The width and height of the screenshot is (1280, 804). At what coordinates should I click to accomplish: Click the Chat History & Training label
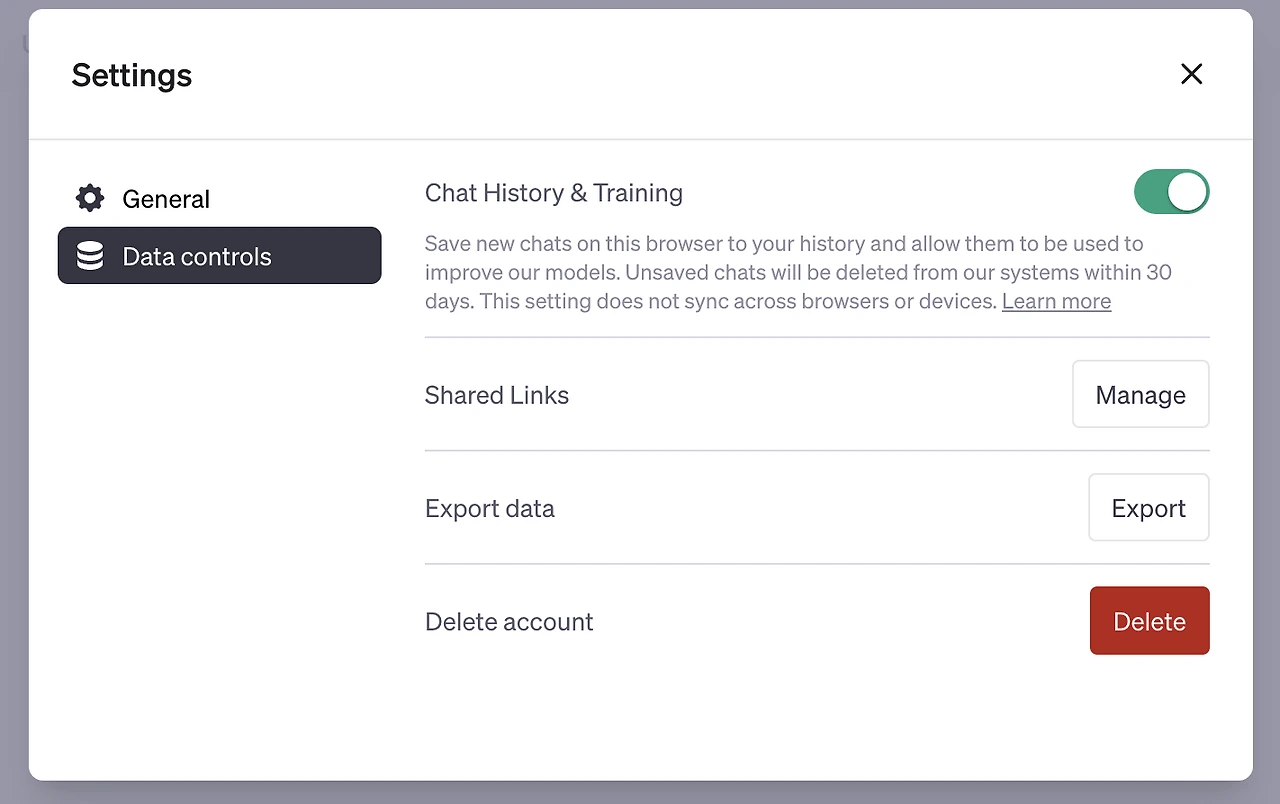pyautogui.click(x=553, y=193)
